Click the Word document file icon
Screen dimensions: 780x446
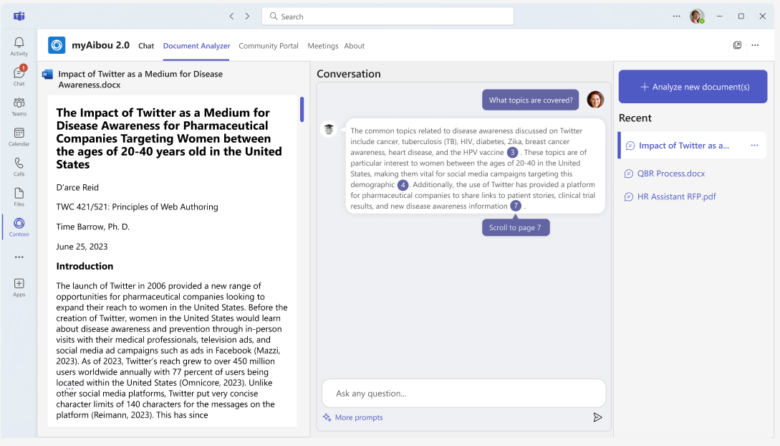point(47,75)
